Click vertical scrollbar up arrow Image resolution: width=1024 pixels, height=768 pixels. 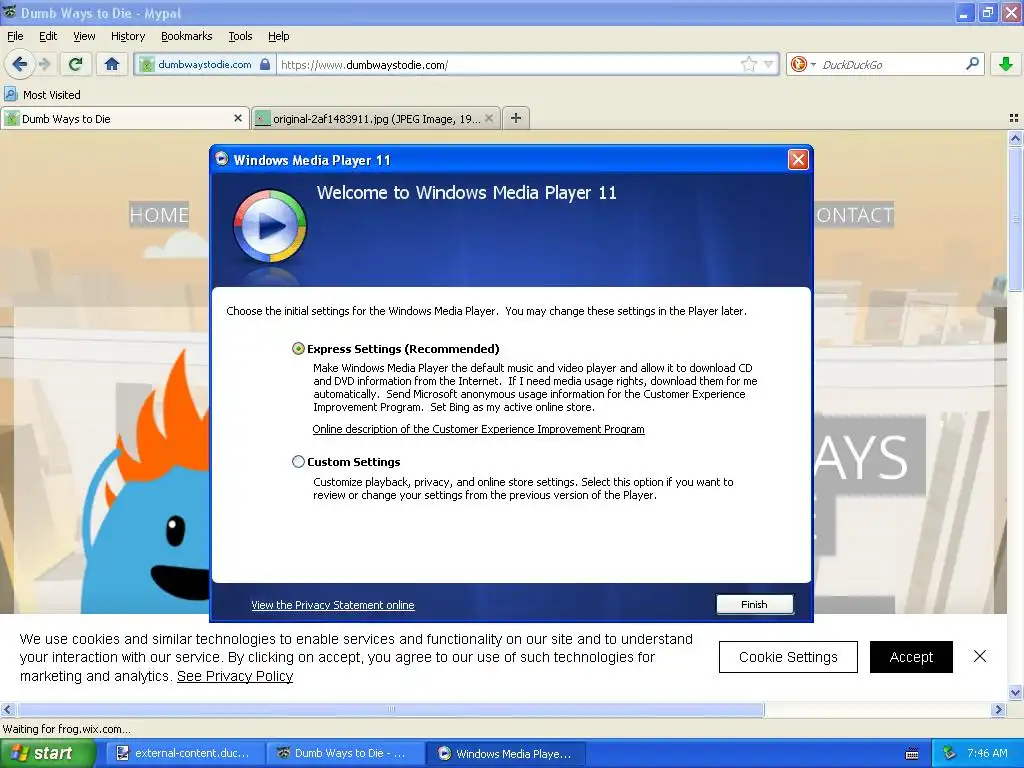pyautogui.click(x=1015, y=138)
